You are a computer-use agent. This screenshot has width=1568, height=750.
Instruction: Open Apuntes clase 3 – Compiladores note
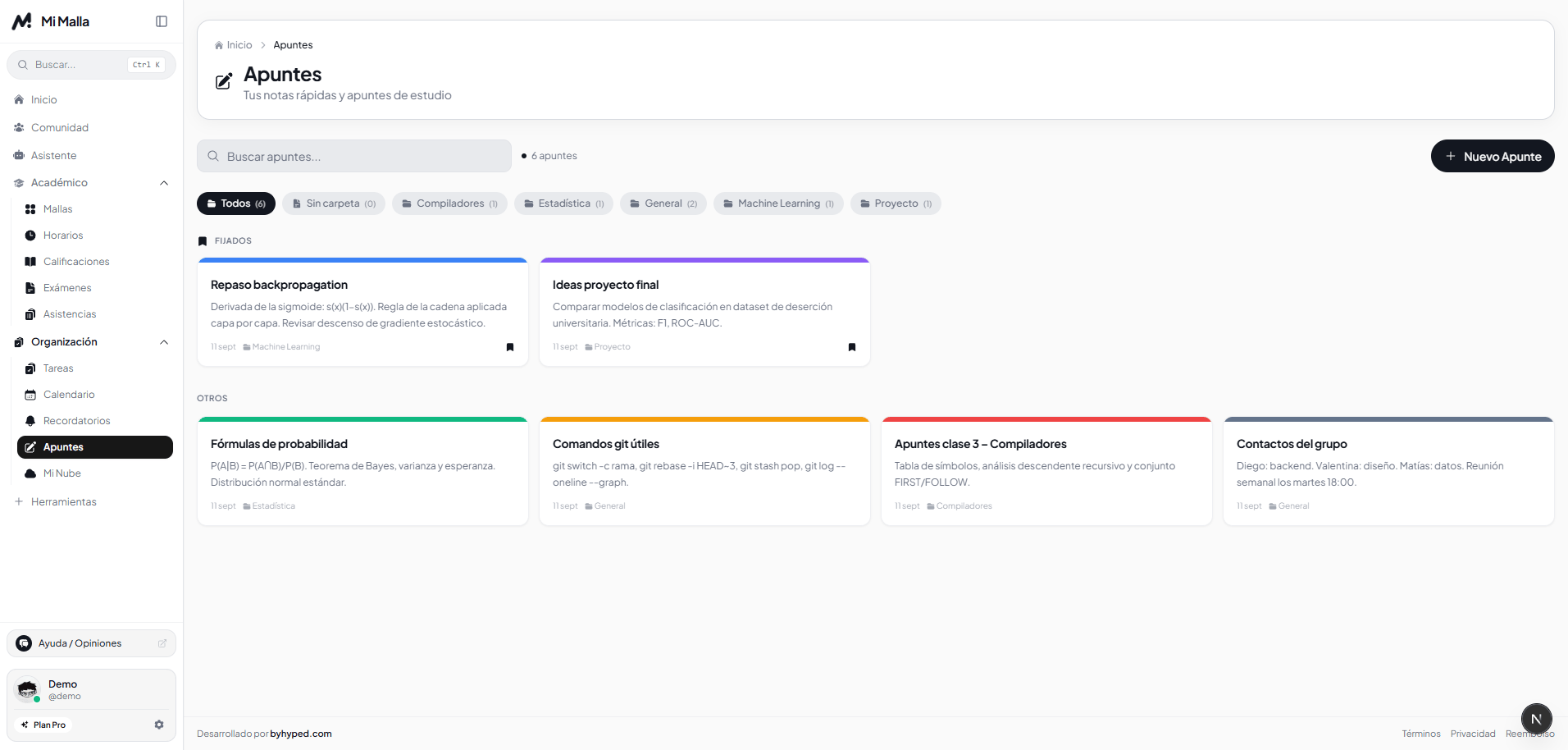click(x=1046, y=471)
